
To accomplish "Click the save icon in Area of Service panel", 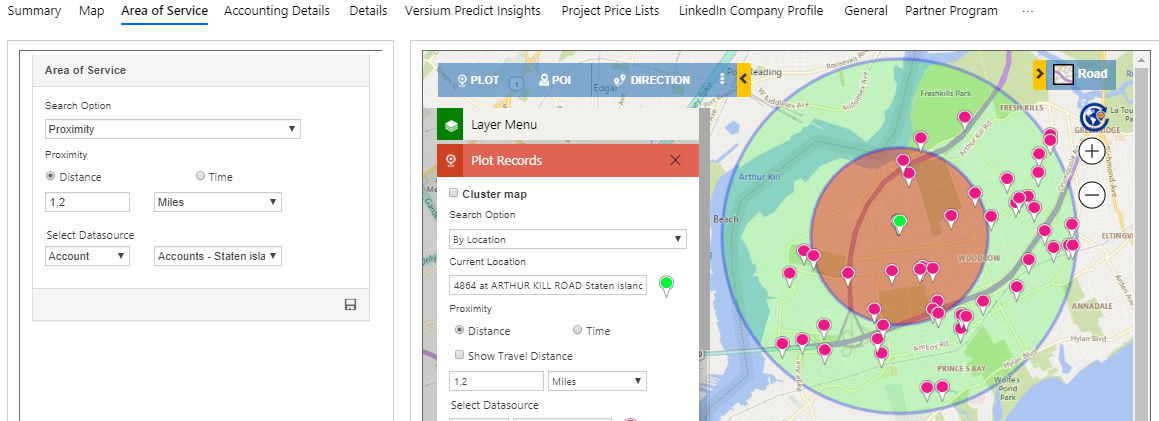I will tap(350, 305).
